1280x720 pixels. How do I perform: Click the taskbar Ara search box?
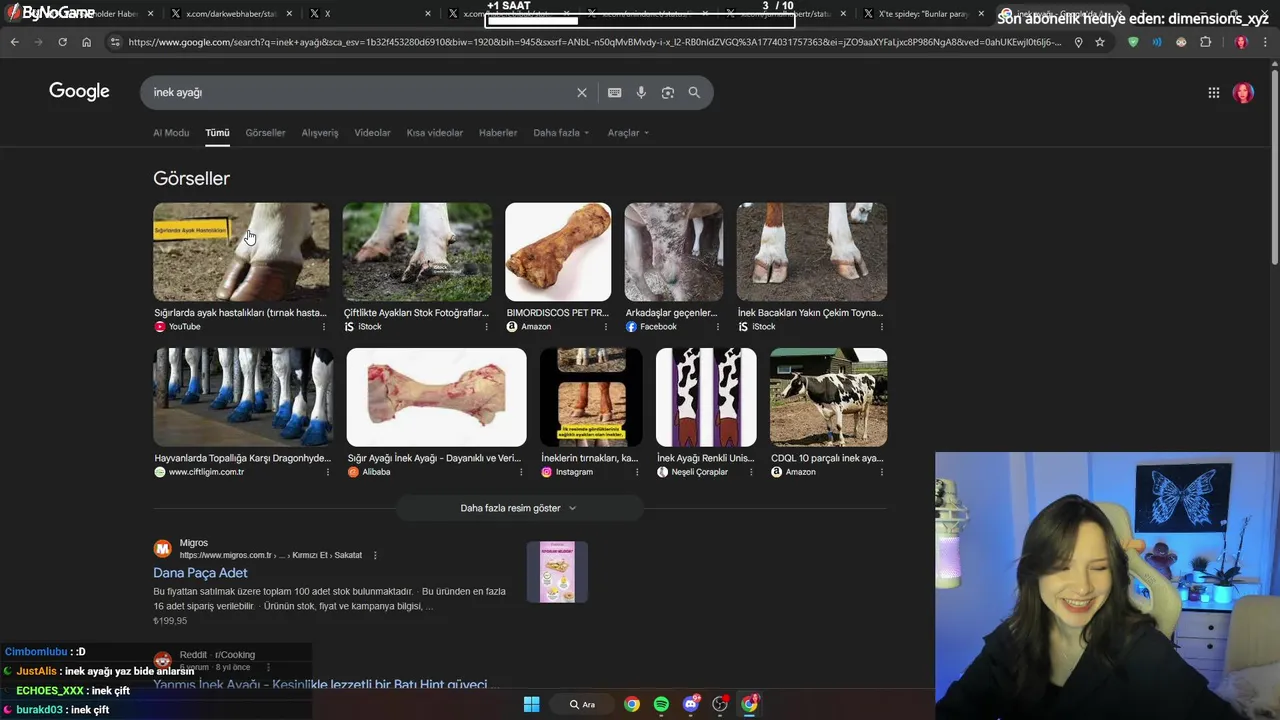click(x=583, y=704)
